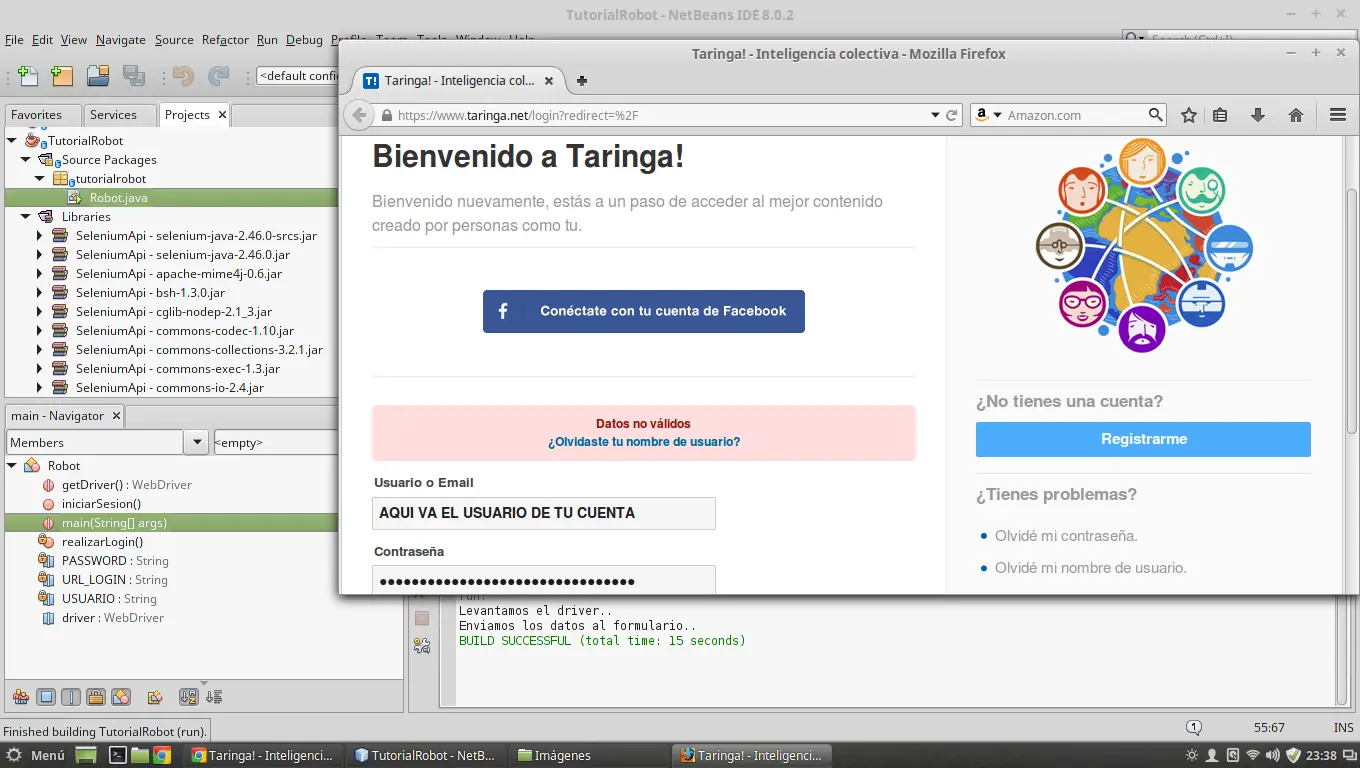Screen dimensions: 1360x768
Task: Collapse the Source Packages node
Action: [x=26, y=160]
